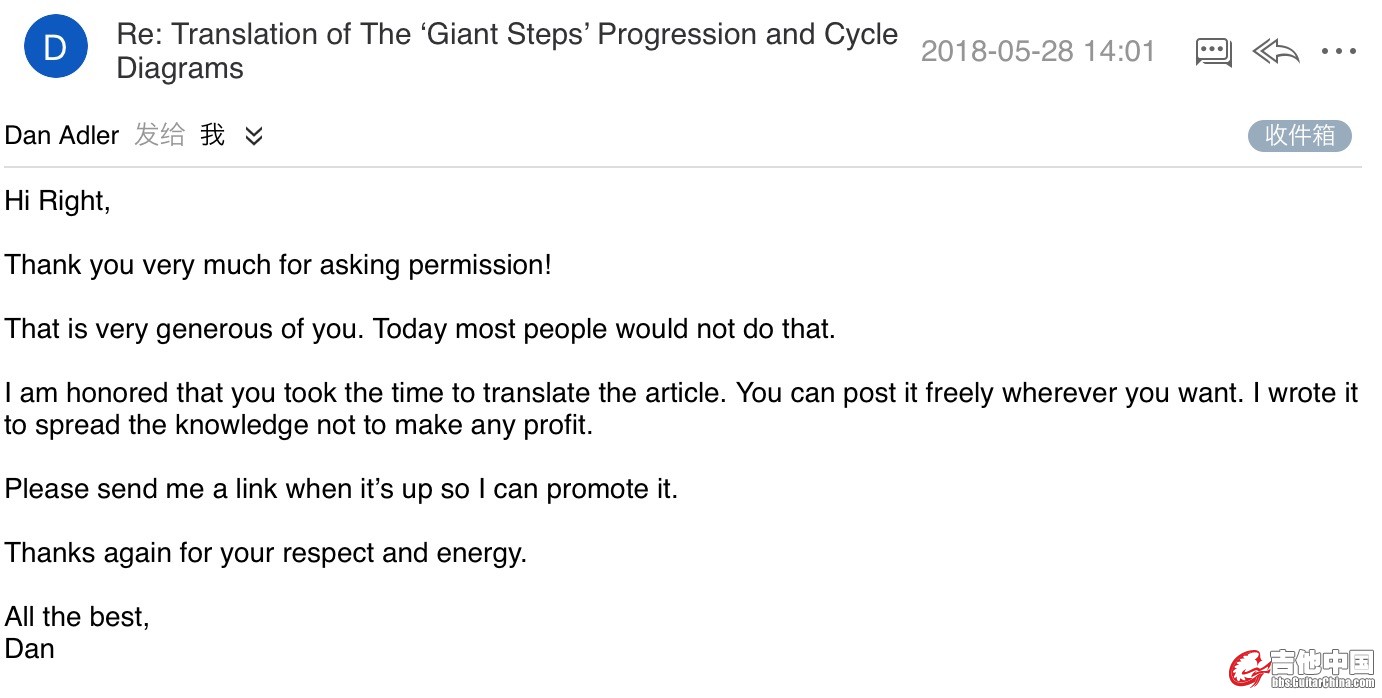1382x698 pixels.
Task: Click the 发给 label
Action: (160, 135)
